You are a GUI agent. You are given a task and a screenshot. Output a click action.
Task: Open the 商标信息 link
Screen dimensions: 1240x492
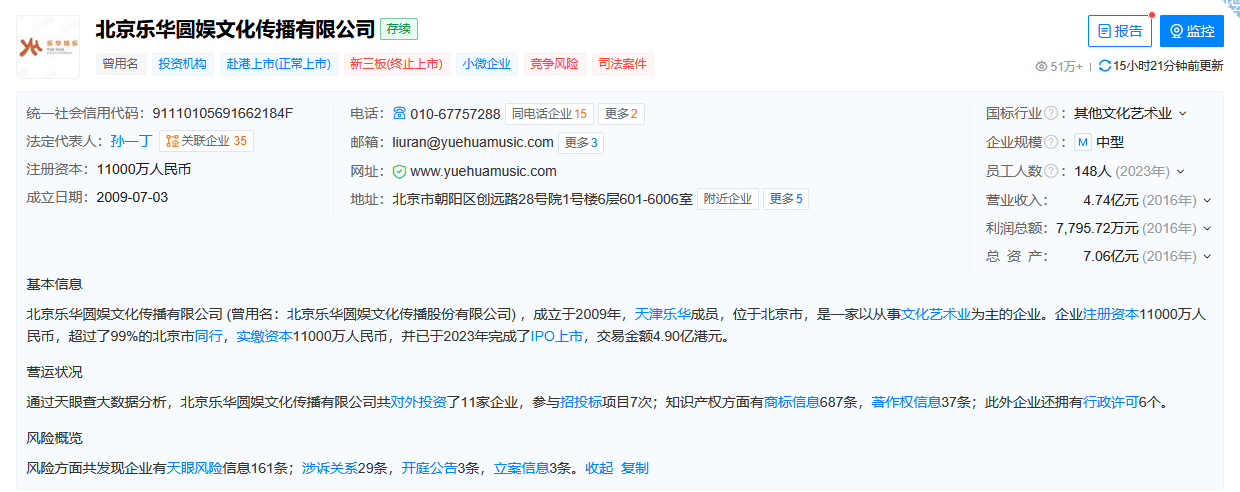click(792, 403)
